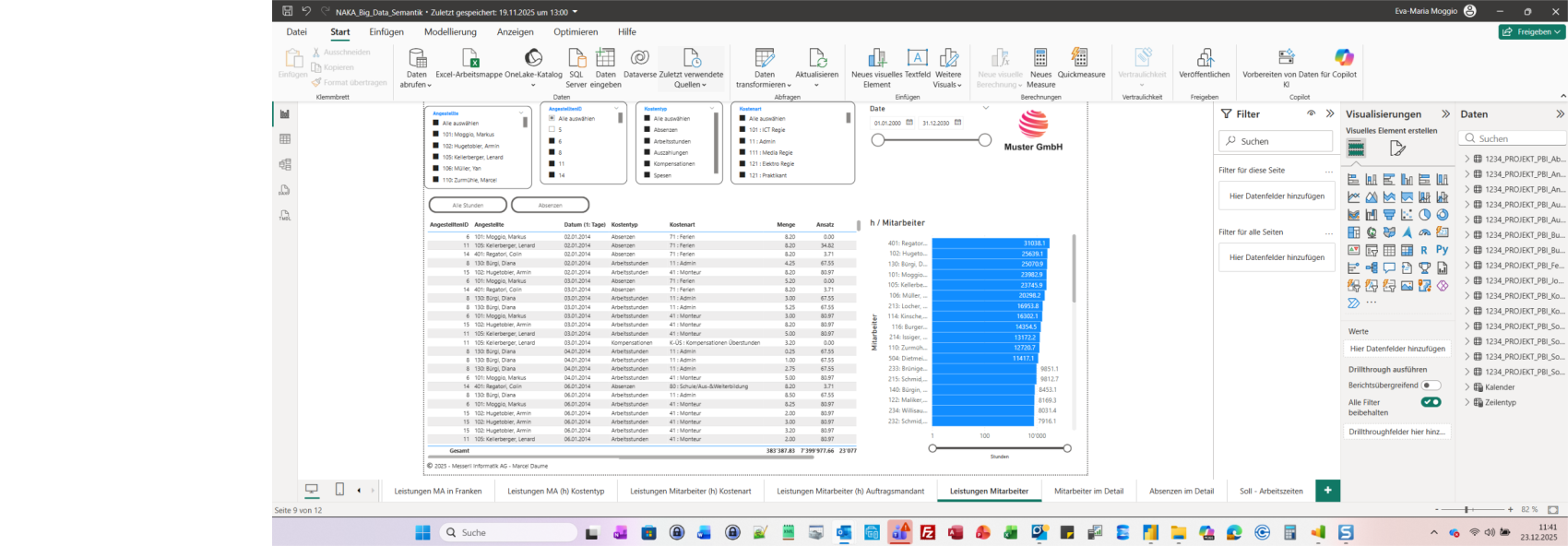Click Veröffentlichen publish icon
The height and width of the screenshot is (546, 1568).
pos(1205,59)
